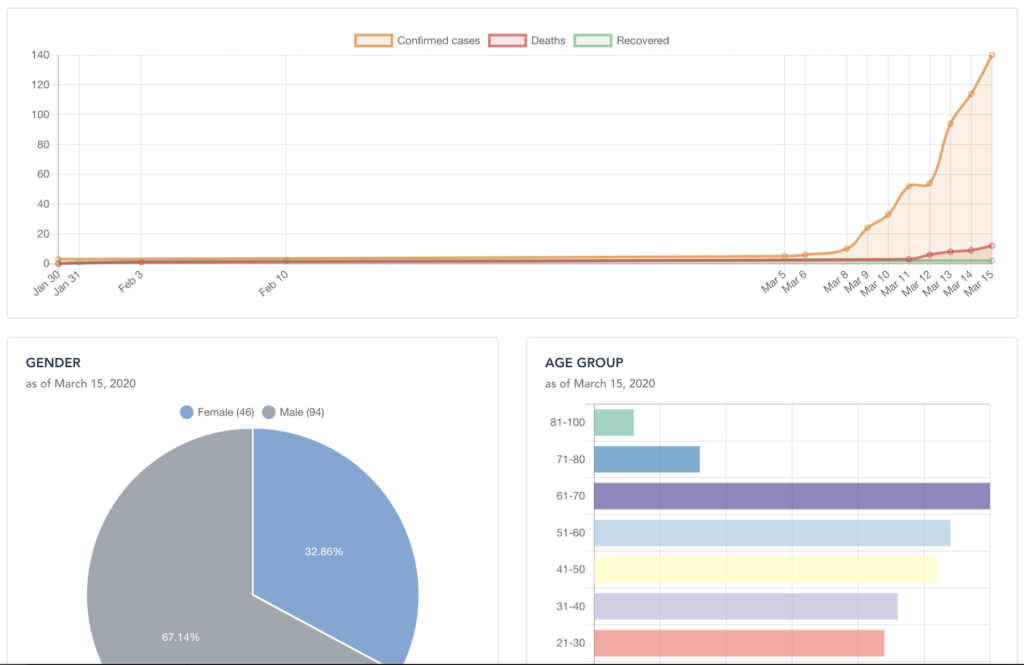Viewport: 1024px width, 665px height.
Task: Click the 41-50 age category label
Action: 571,570
